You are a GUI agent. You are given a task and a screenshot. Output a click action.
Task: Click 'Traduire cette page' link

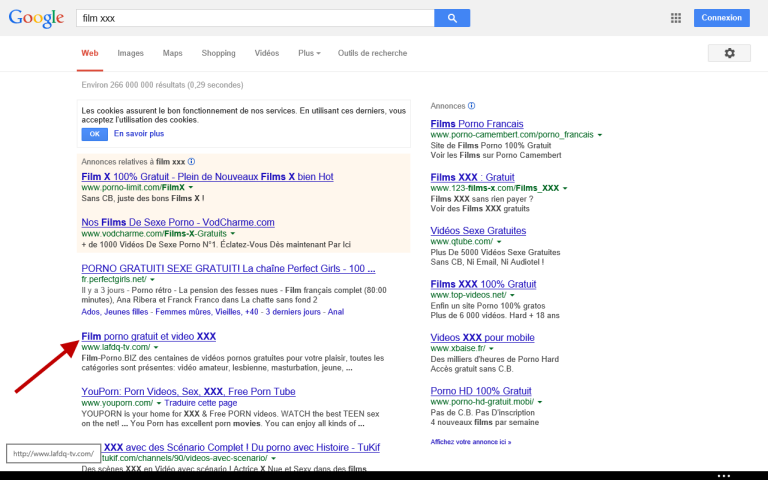(201, 403)
